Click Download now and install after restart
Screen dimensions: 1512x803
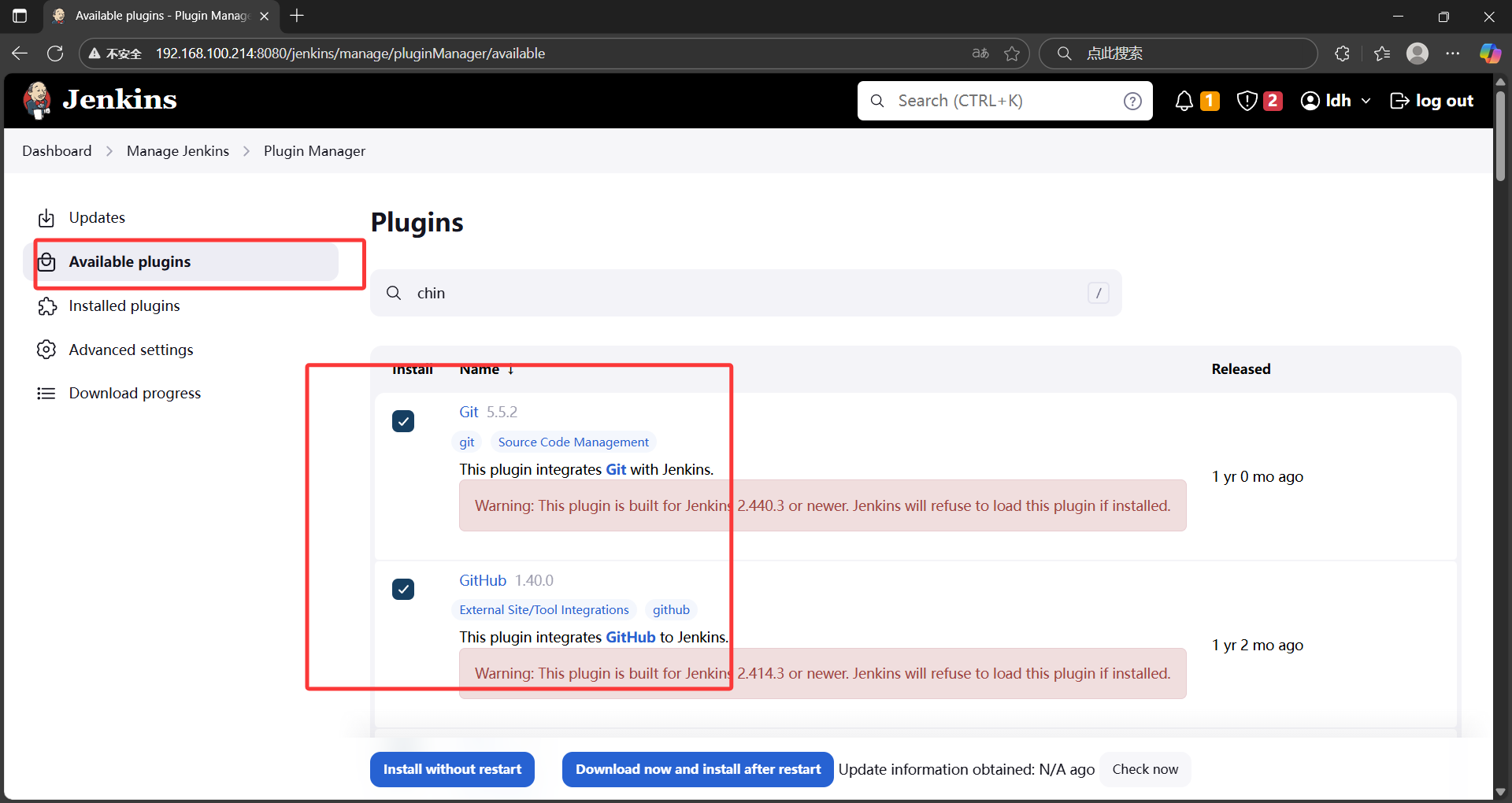click(x=698, y=769)
